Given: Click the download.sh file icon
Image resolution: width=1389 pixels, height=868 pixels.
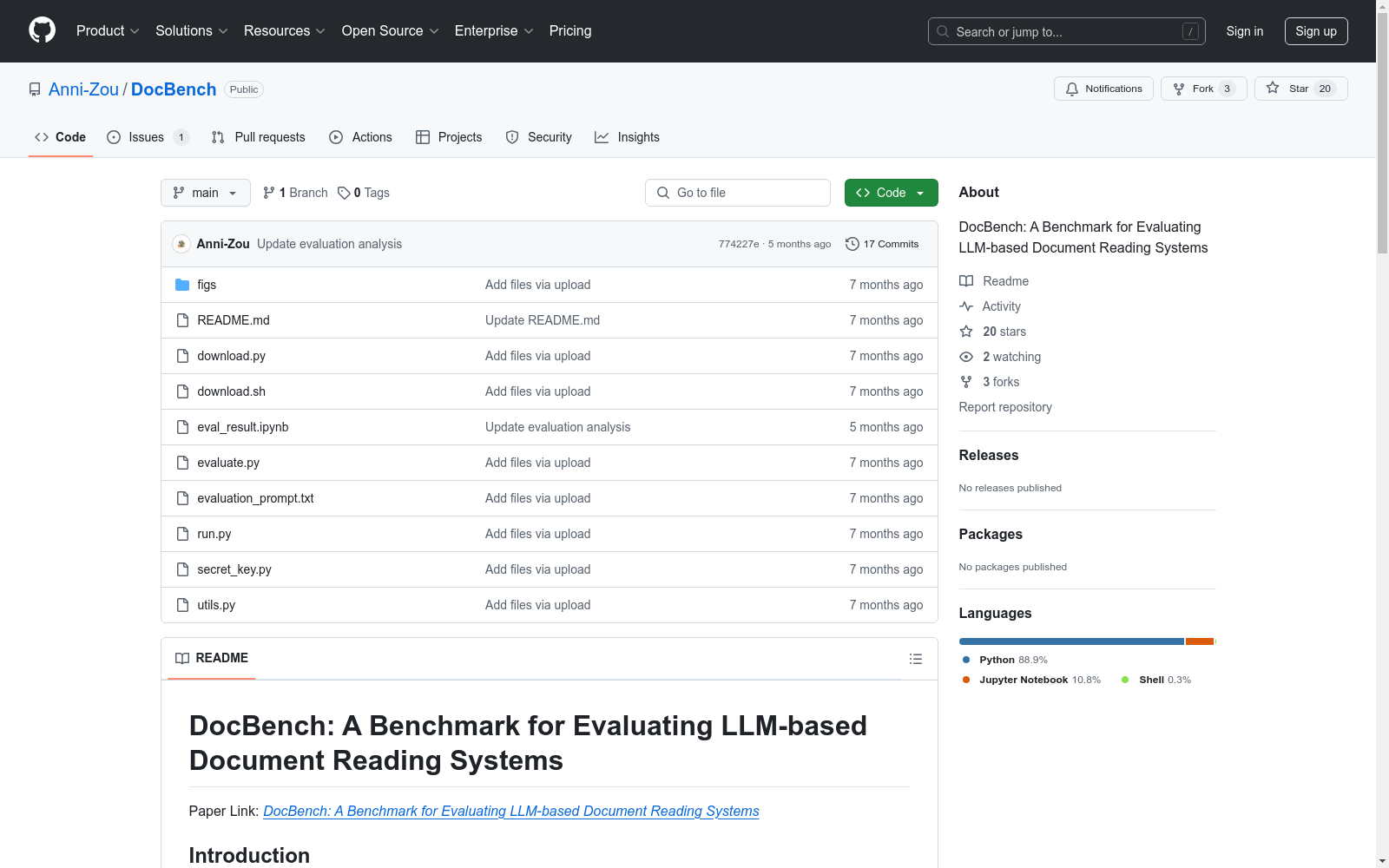Looking at the screenshot, I should pos(182,391).
